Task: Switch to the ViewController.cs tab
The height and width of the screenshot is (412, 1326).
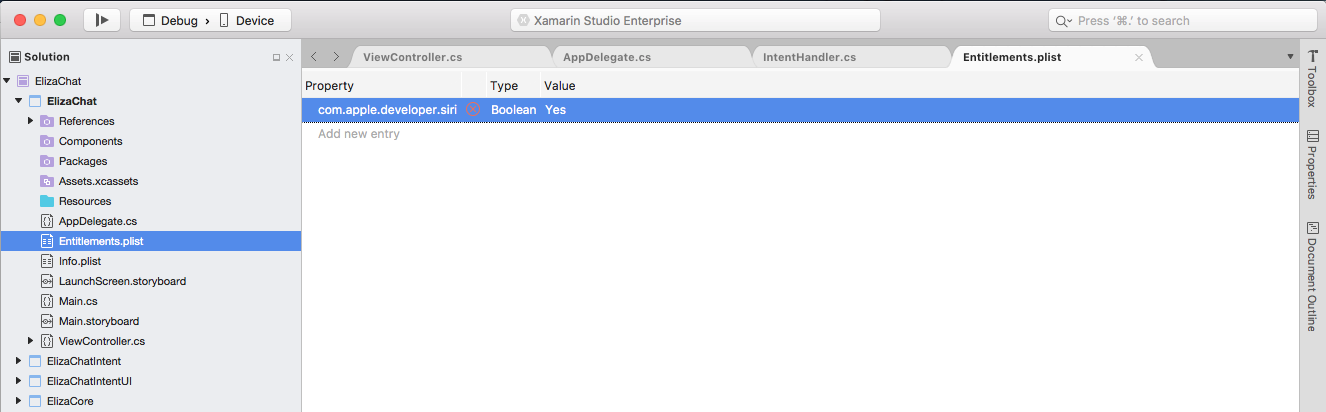Action: [x=412, y=57]
